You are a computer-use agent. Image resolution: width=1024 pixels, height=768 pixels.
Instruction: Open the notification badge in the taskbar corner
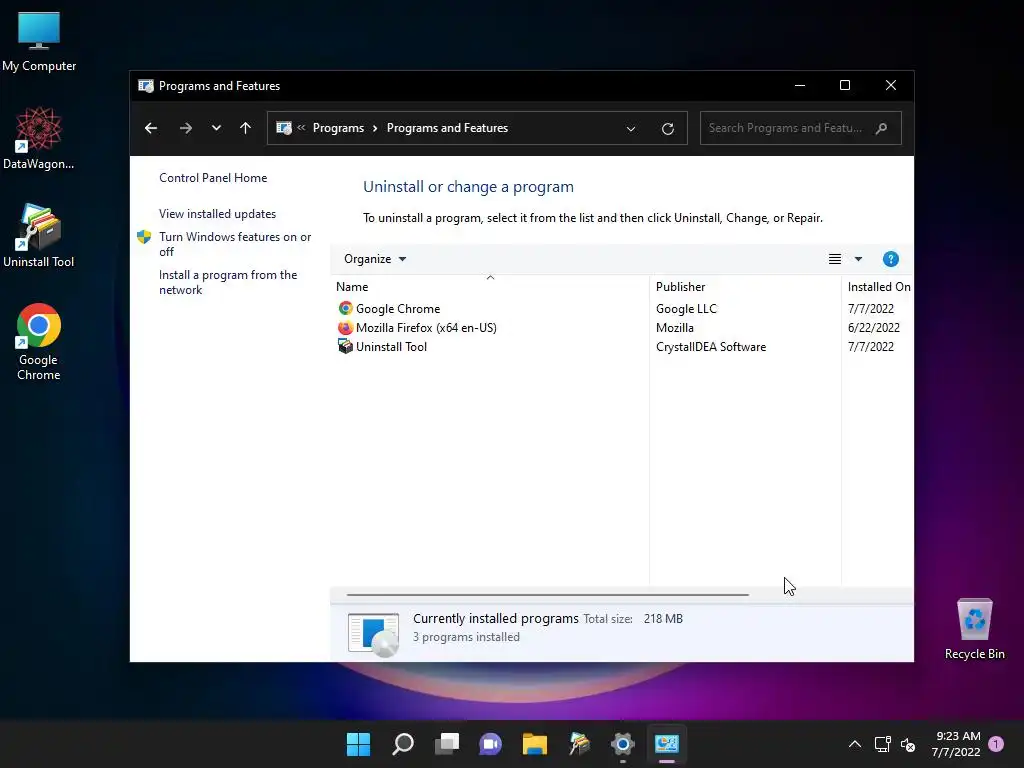click(x=996, y=744)
